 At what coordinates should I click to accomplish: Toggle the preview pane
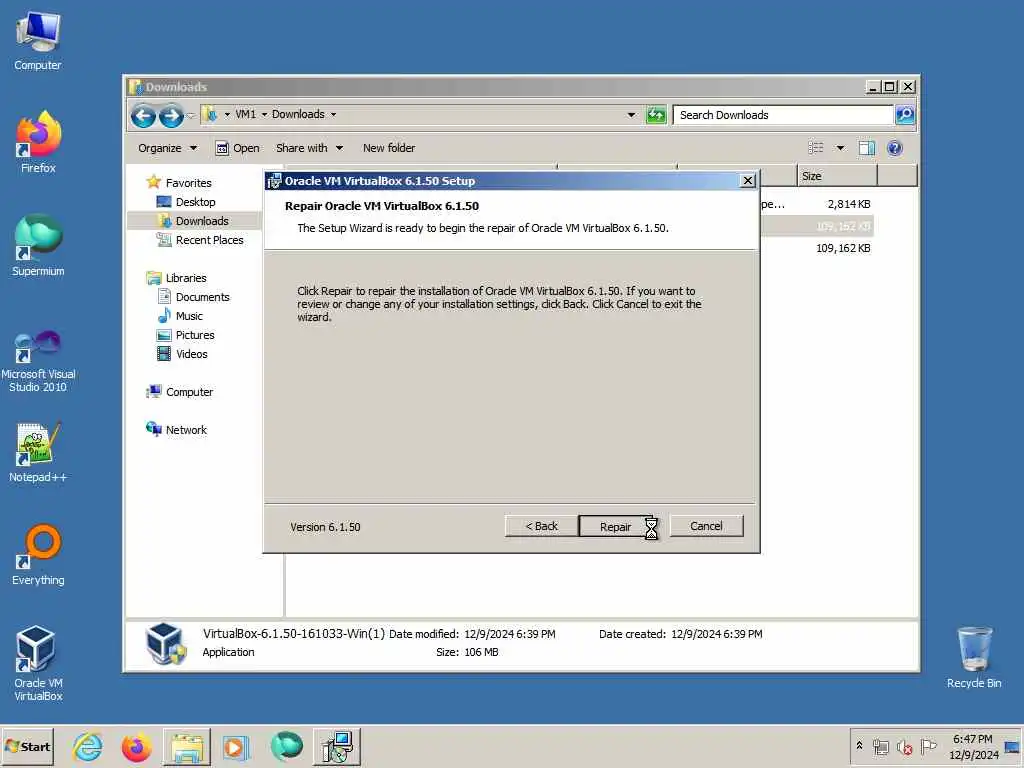coord(867,148)
